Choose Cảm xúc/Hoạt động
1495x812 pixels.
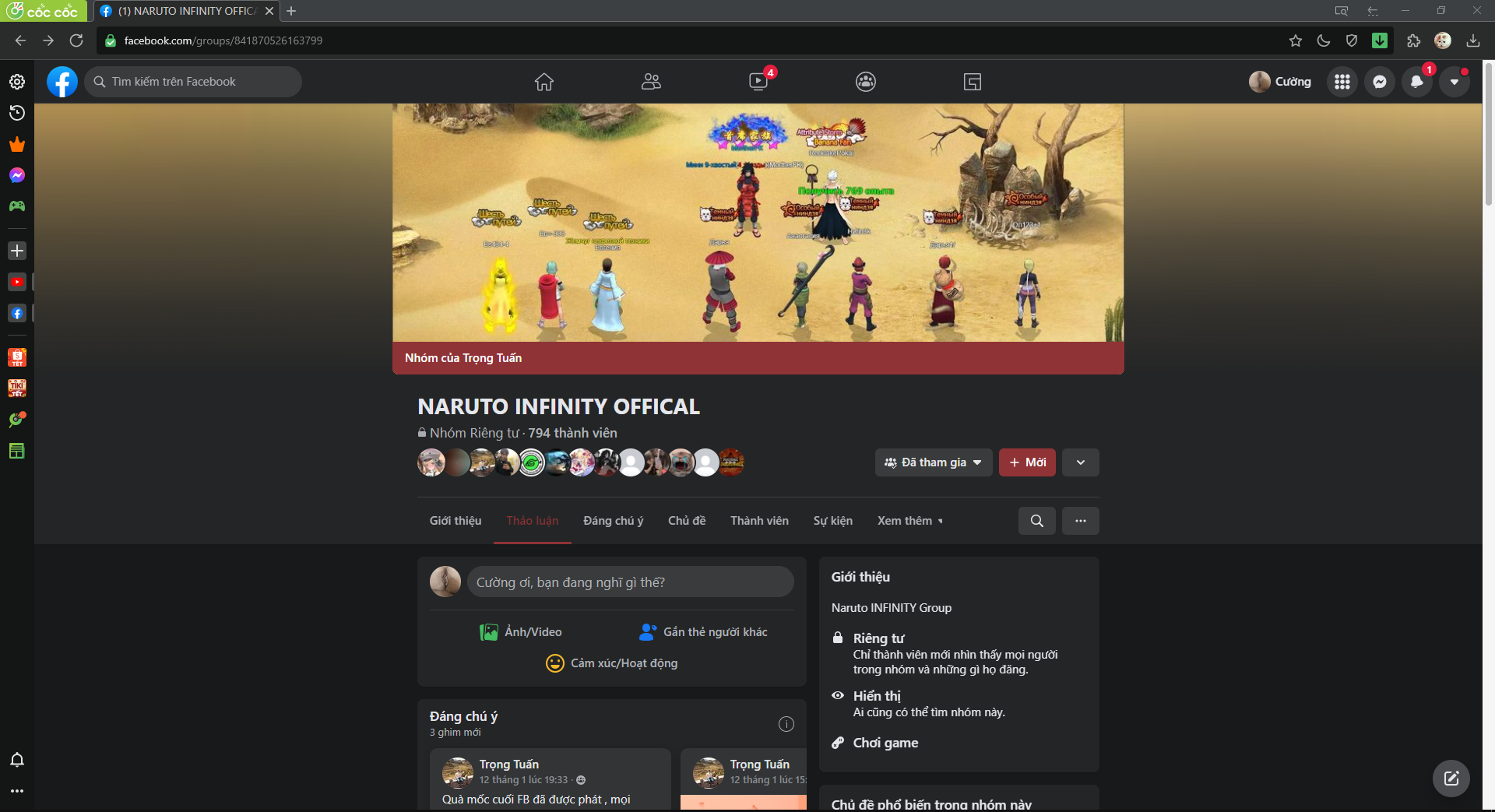pos(612,663)
